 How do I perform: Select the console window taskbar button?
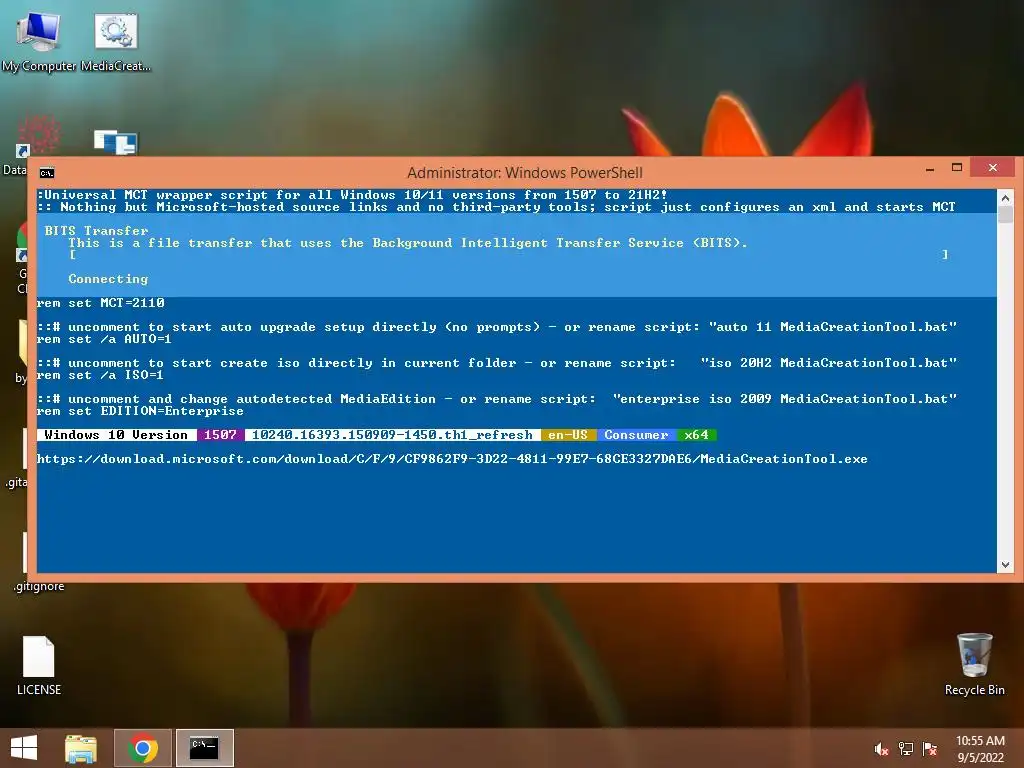click(x=204, y=748)
